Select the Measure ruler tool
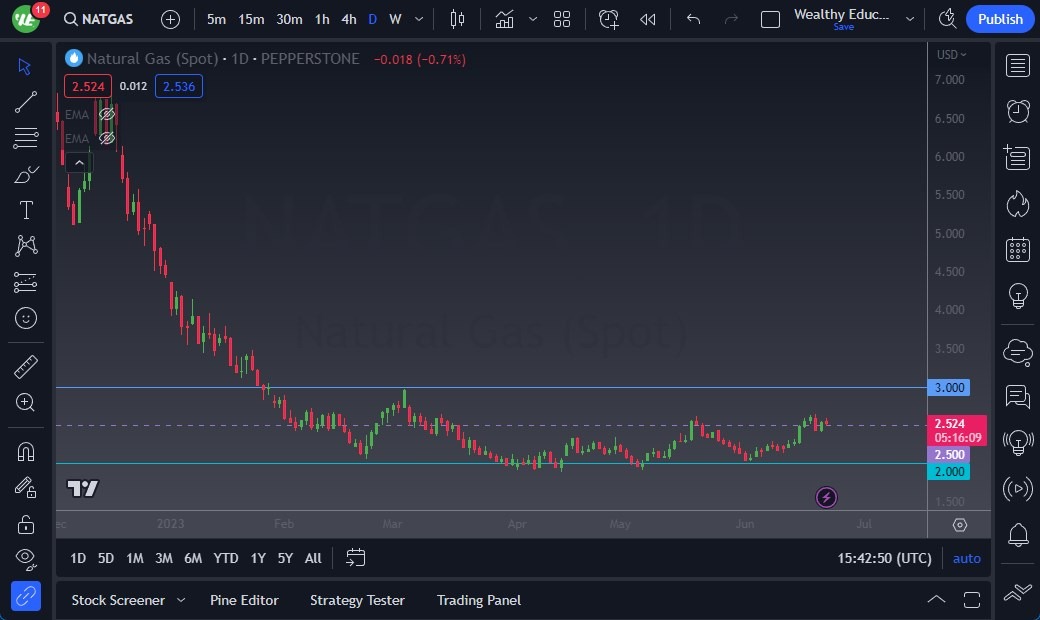This screenshot has height=620, width=1040. 25,367
